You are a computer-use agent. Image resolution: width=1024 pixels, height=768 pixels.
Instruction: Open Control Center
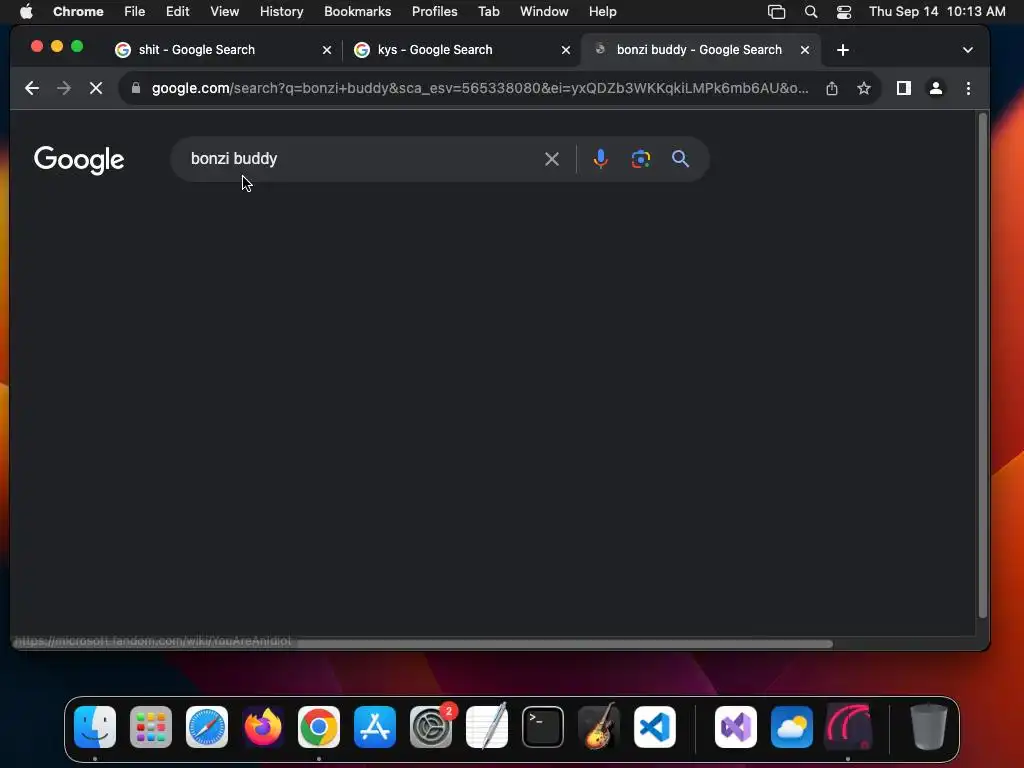pyautogui.click(x=844, y=12)
